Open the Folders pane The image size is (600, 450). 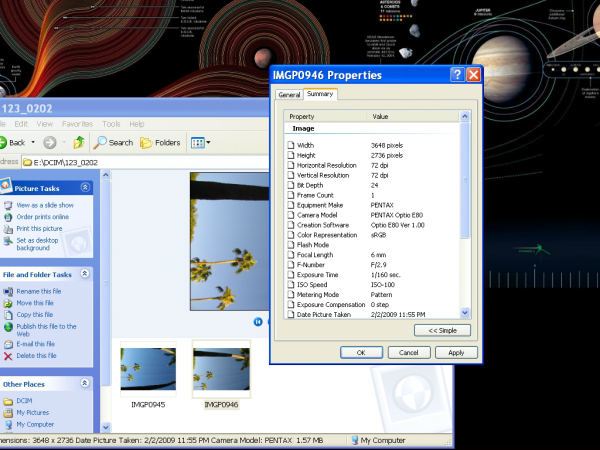point(160,142)
